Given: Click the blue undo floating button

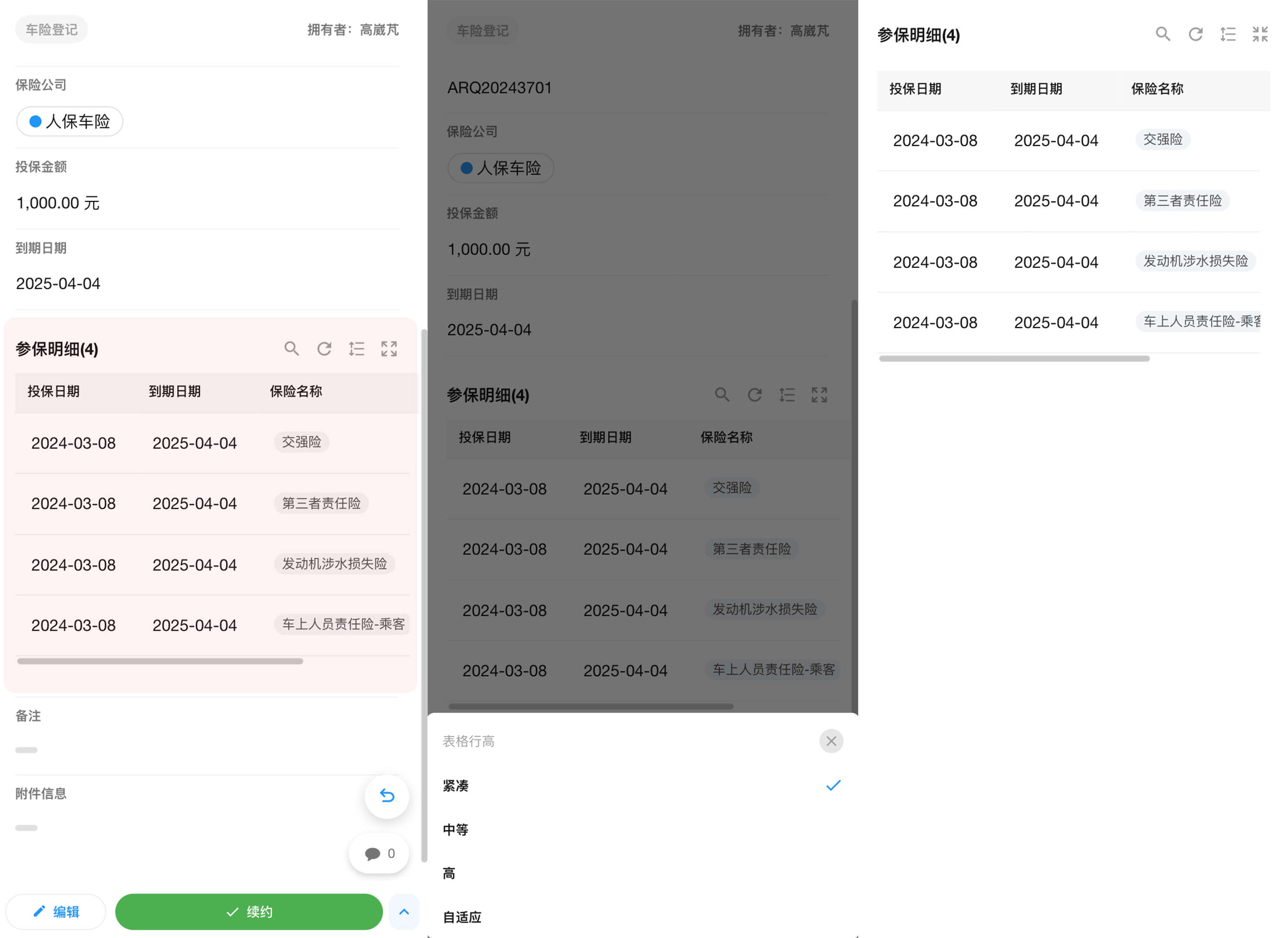Looking at the screenshot, I should click(387, 796).
